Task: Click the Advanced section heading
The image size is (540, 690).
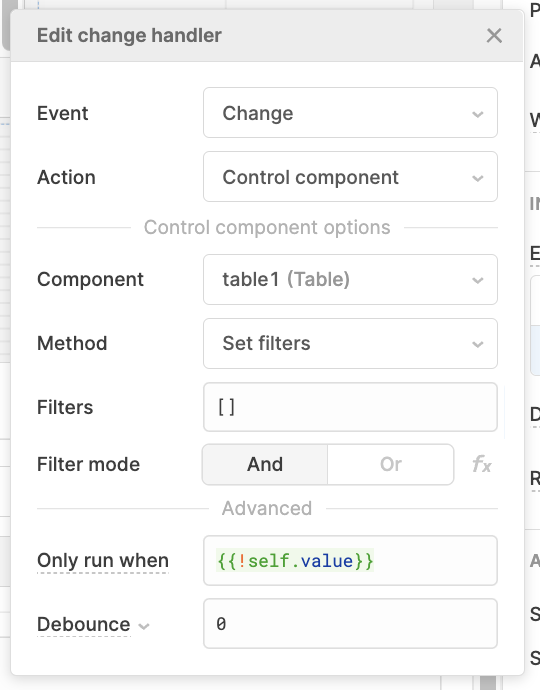Action: [x=267, y=508]
